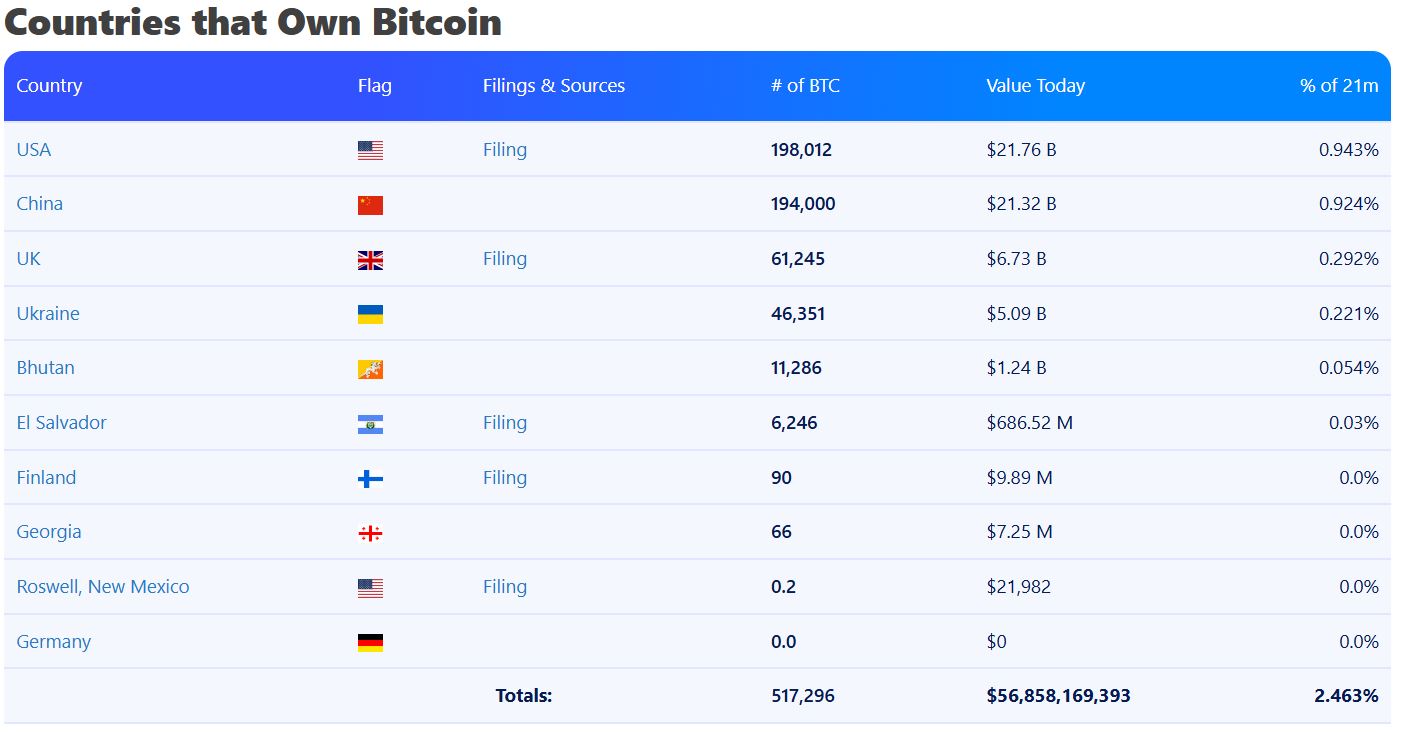1404x732 pixels.
Task: Click the USA flag icon
Action: [x=371, y=149]
